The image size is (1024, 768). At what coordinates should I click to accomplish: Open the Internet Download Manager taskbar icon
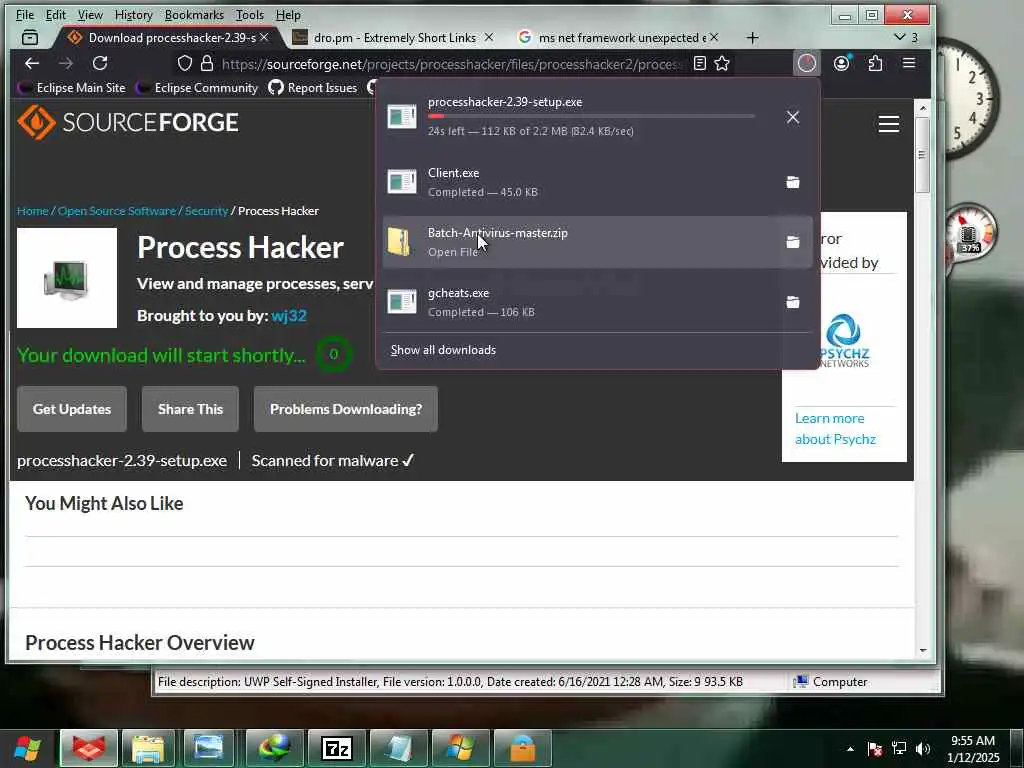275,748
